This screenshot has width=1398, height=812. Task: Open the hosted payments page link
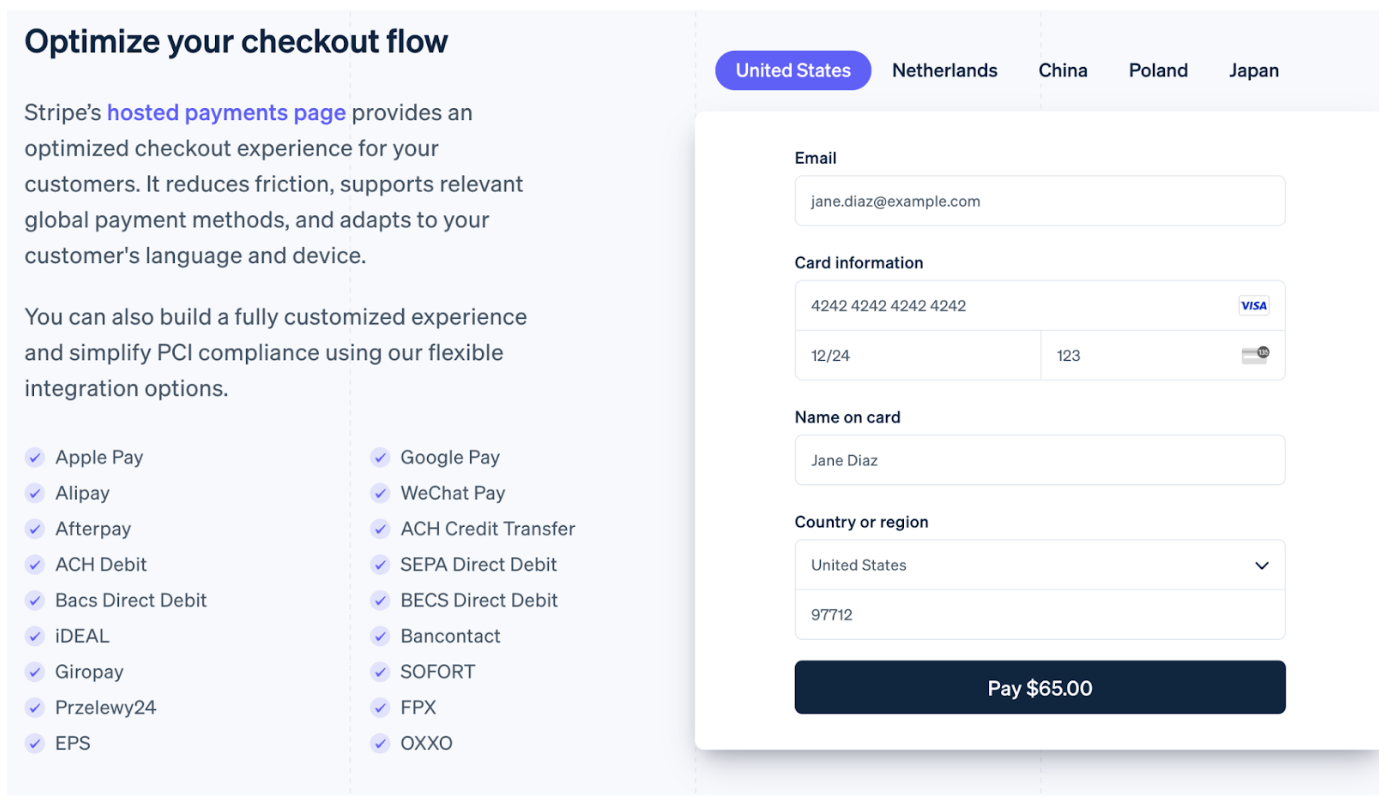(x=226, y=113)
